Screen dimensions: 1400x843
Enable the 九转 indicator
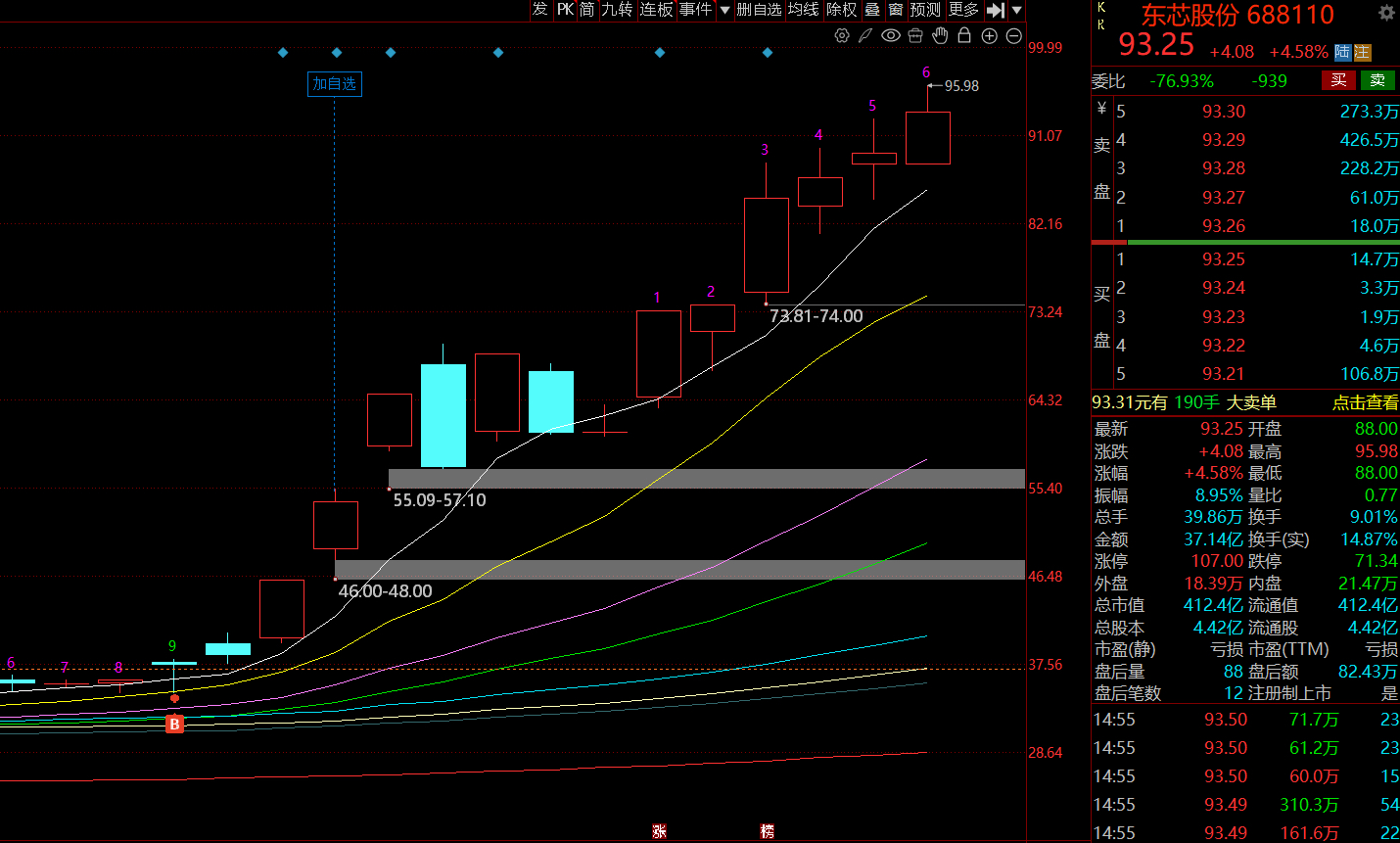click(x=617, y=10)
